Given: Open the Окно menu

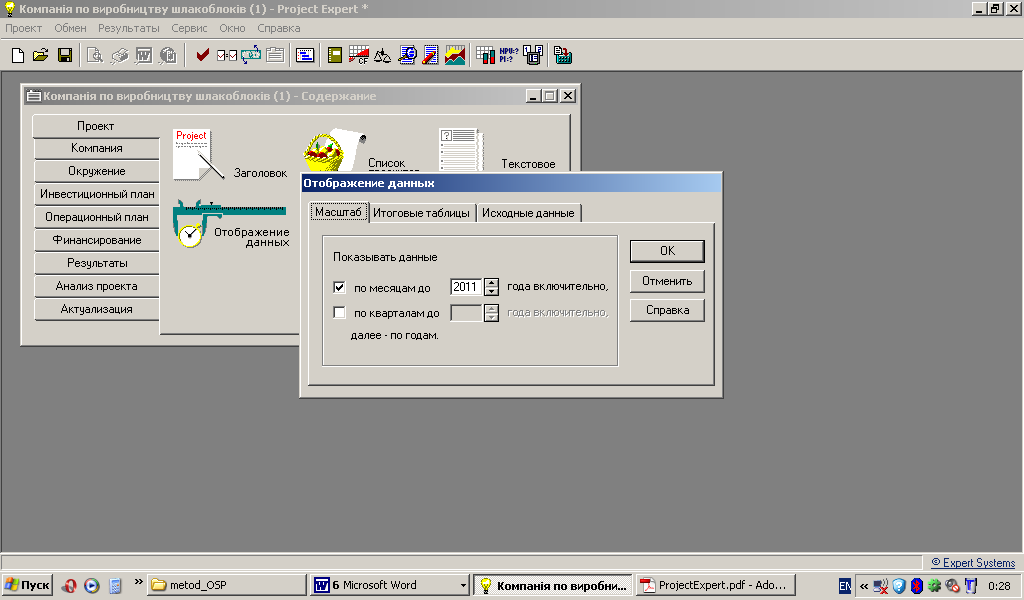Looking at the screenshot, I should [232, 28].
